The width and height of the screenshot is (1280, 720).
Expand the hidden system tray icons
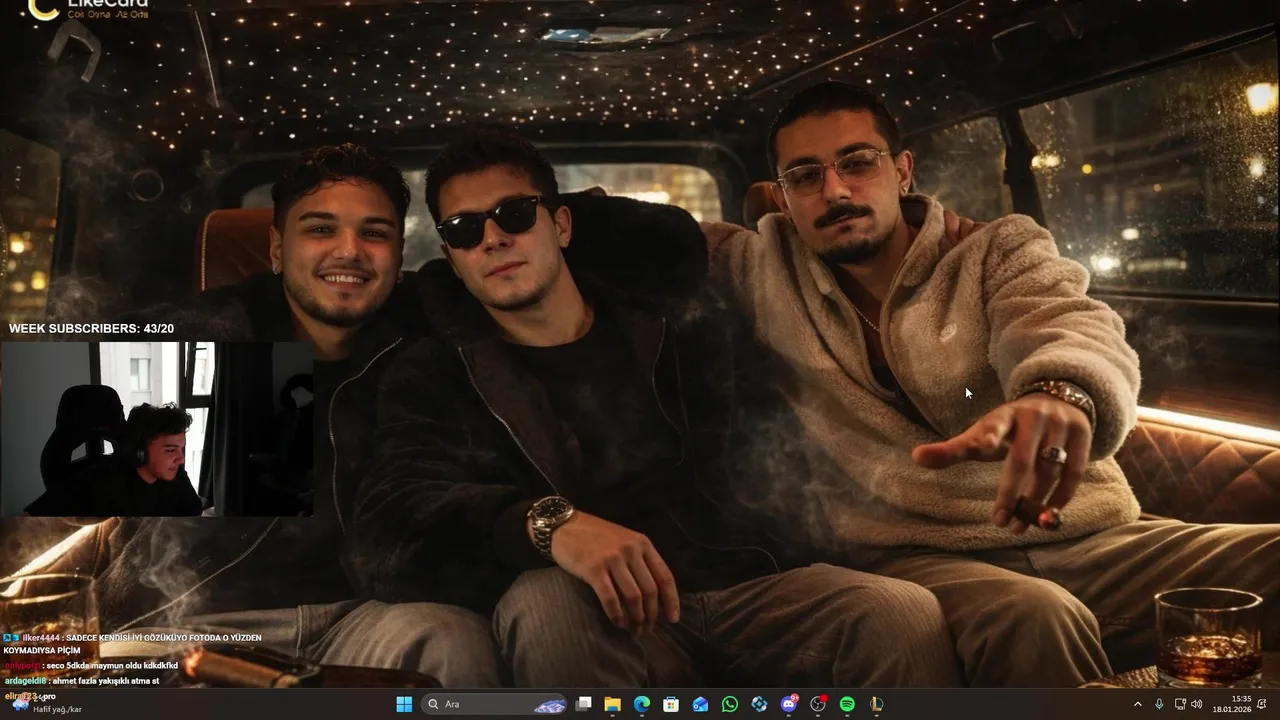(1137, 704)
